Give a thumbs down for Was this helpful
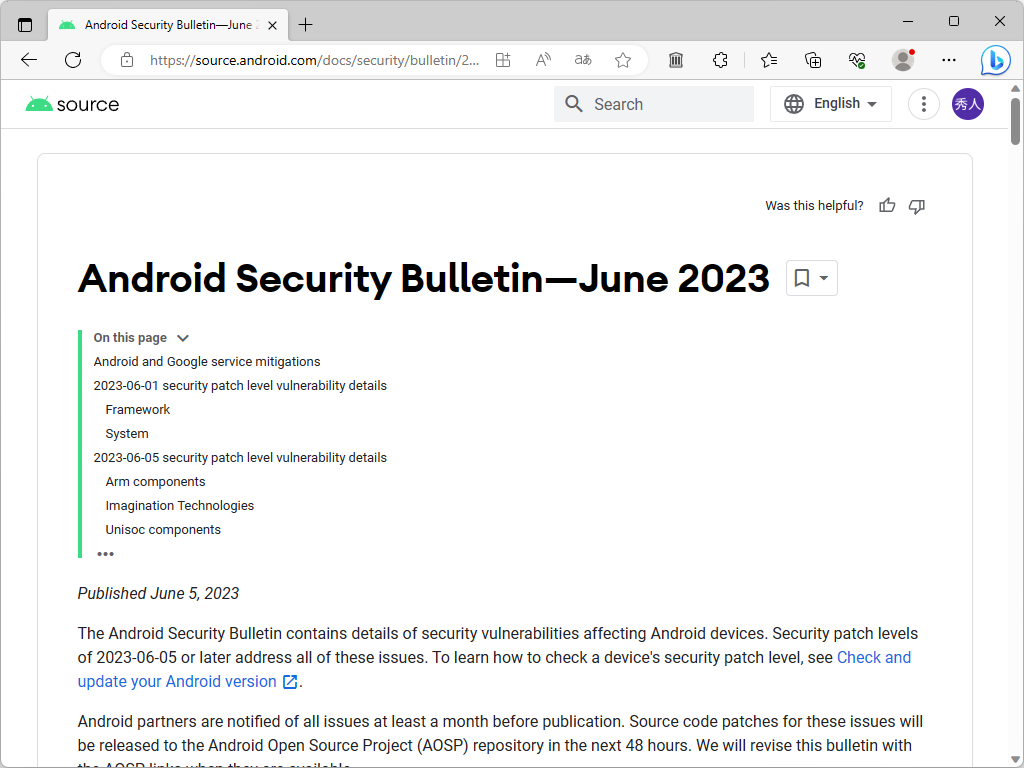 point(916,205)
